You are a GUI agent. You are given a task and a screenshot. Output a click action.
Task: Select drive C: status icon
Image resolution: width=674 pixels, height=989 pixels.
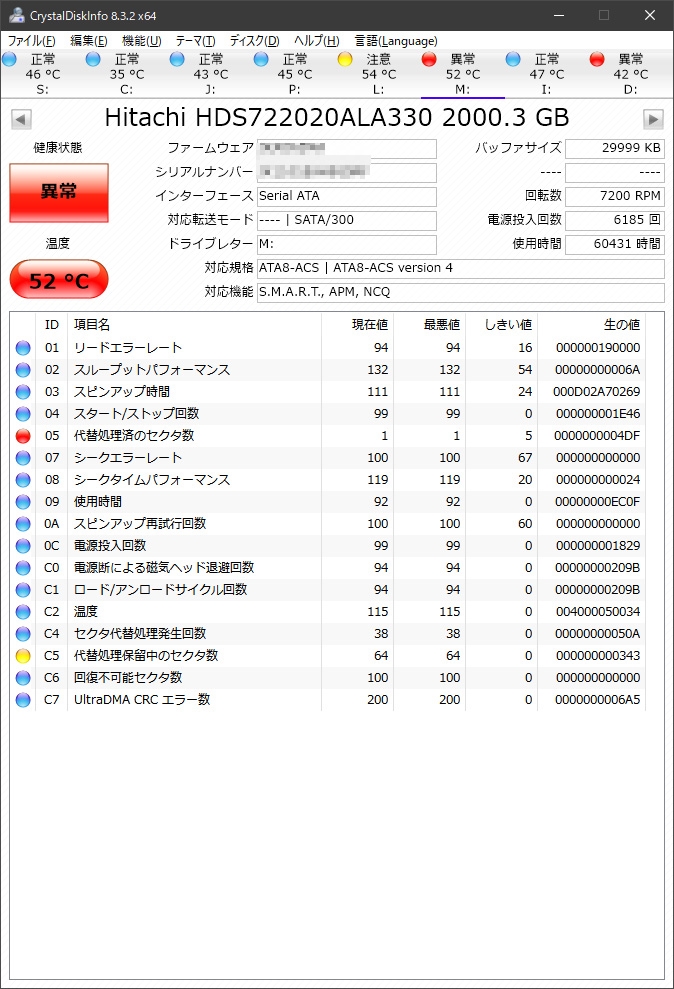click(x=93, y=59)
